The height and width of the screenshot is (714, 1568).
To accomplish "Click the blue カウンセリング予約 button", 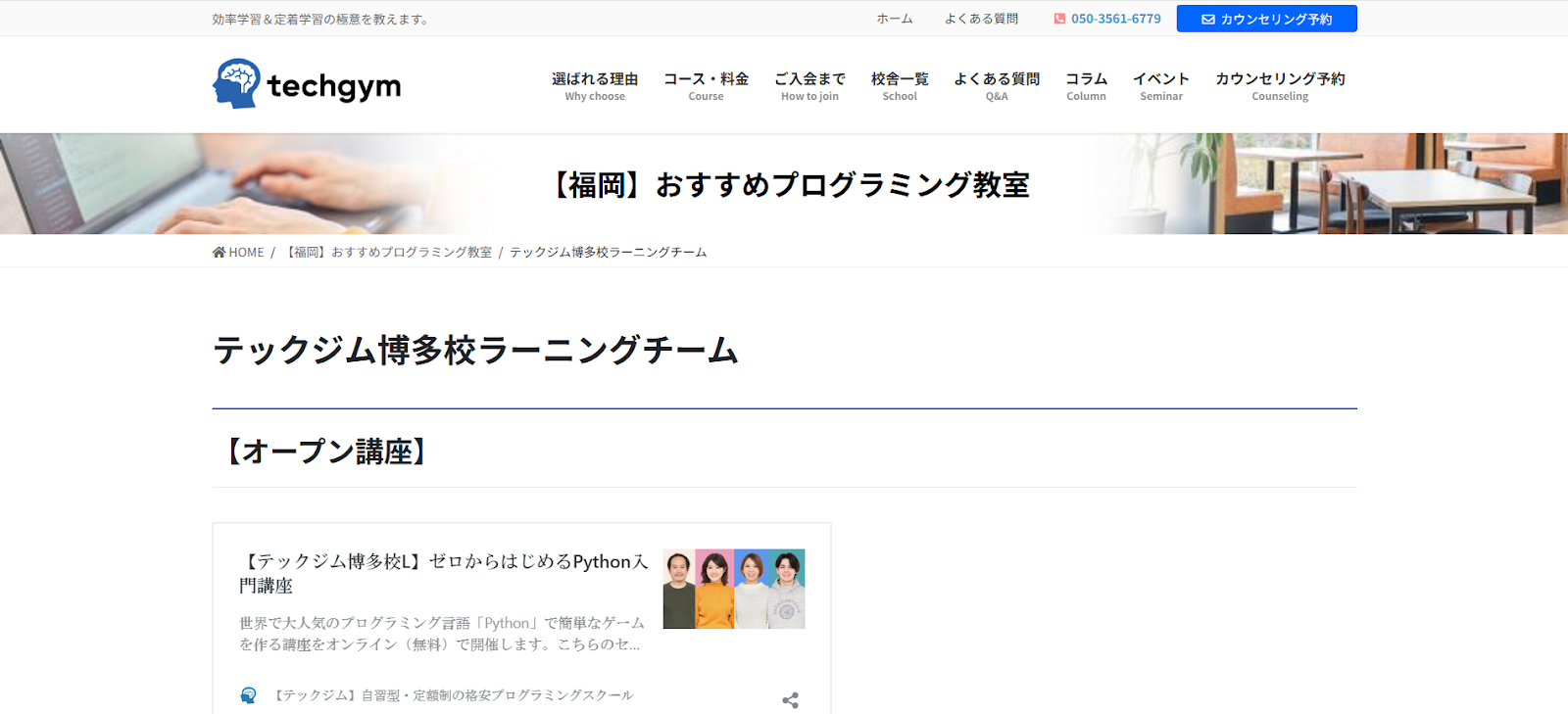I will pyautogui.click(x=1266, y=19).
